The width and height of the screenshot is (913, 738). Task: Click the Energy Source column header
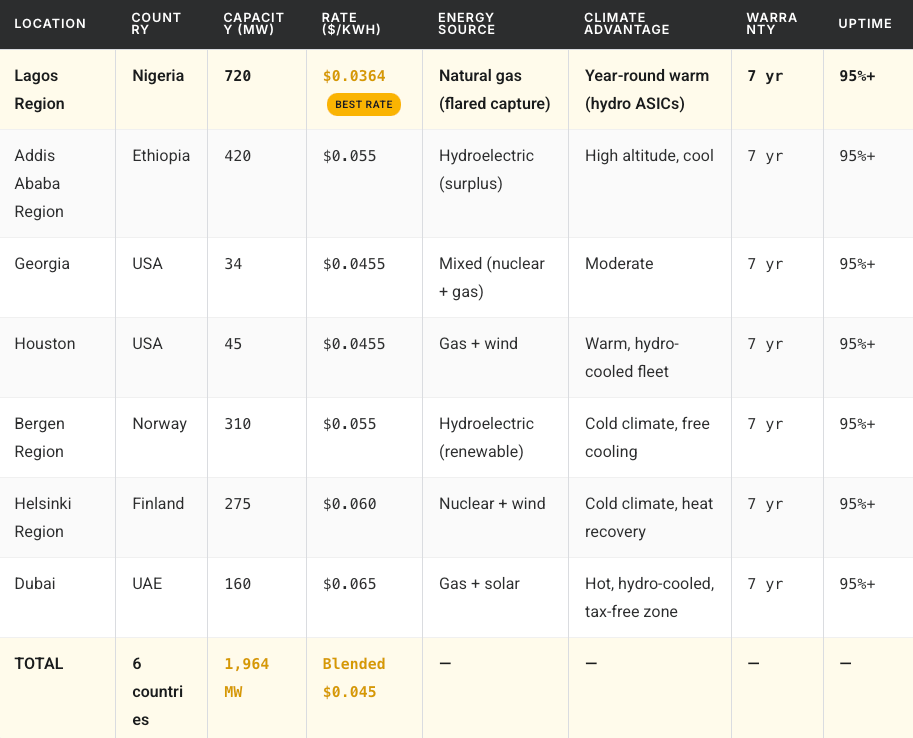[466, 23]
